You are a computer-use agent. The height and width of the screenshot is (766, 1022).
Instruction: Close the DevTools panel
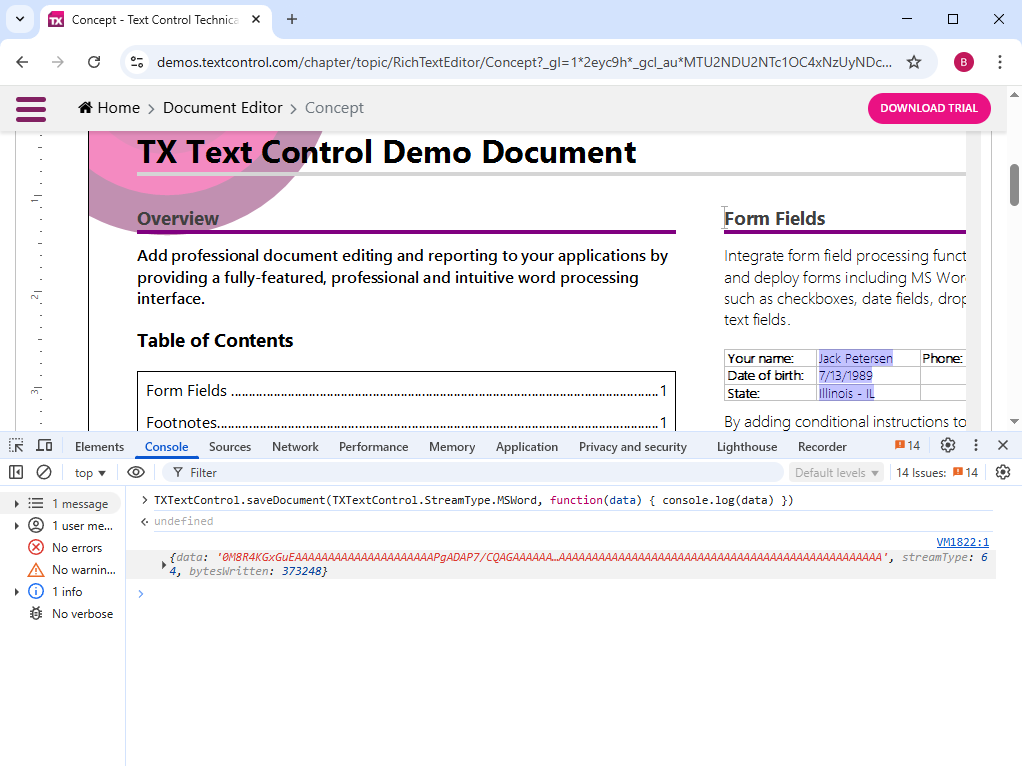[1003, 445]
